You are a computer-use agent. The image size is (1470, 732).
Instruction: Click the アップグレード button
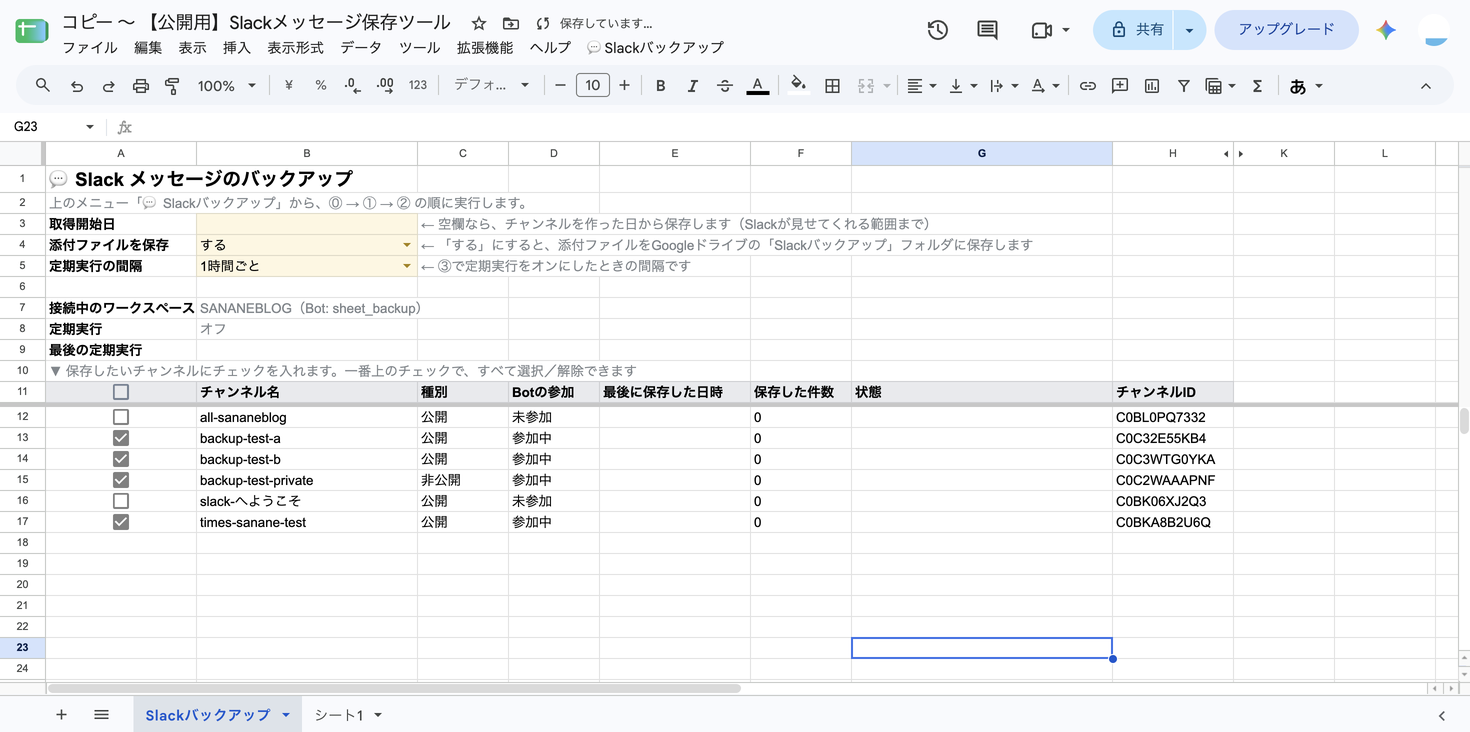pos(1286,30)
